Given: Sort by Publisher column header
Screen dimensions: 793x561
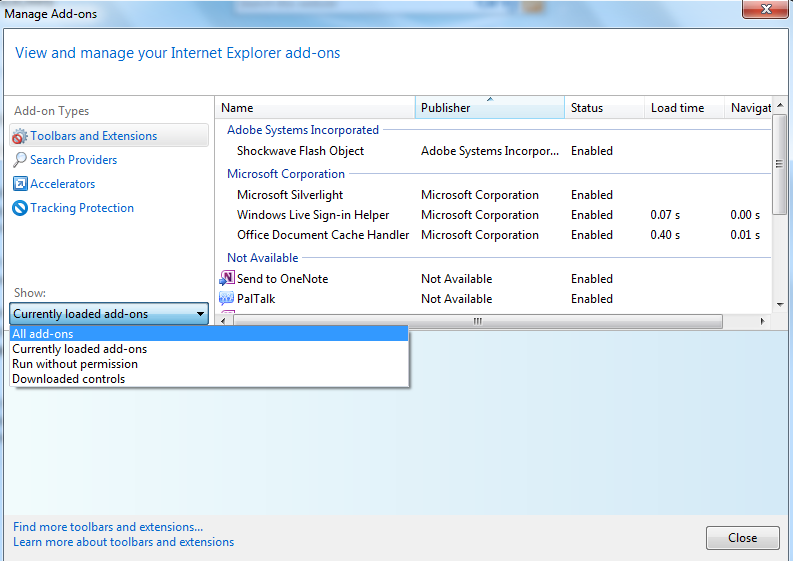Looking at the screenshot, I should (490, 108).
